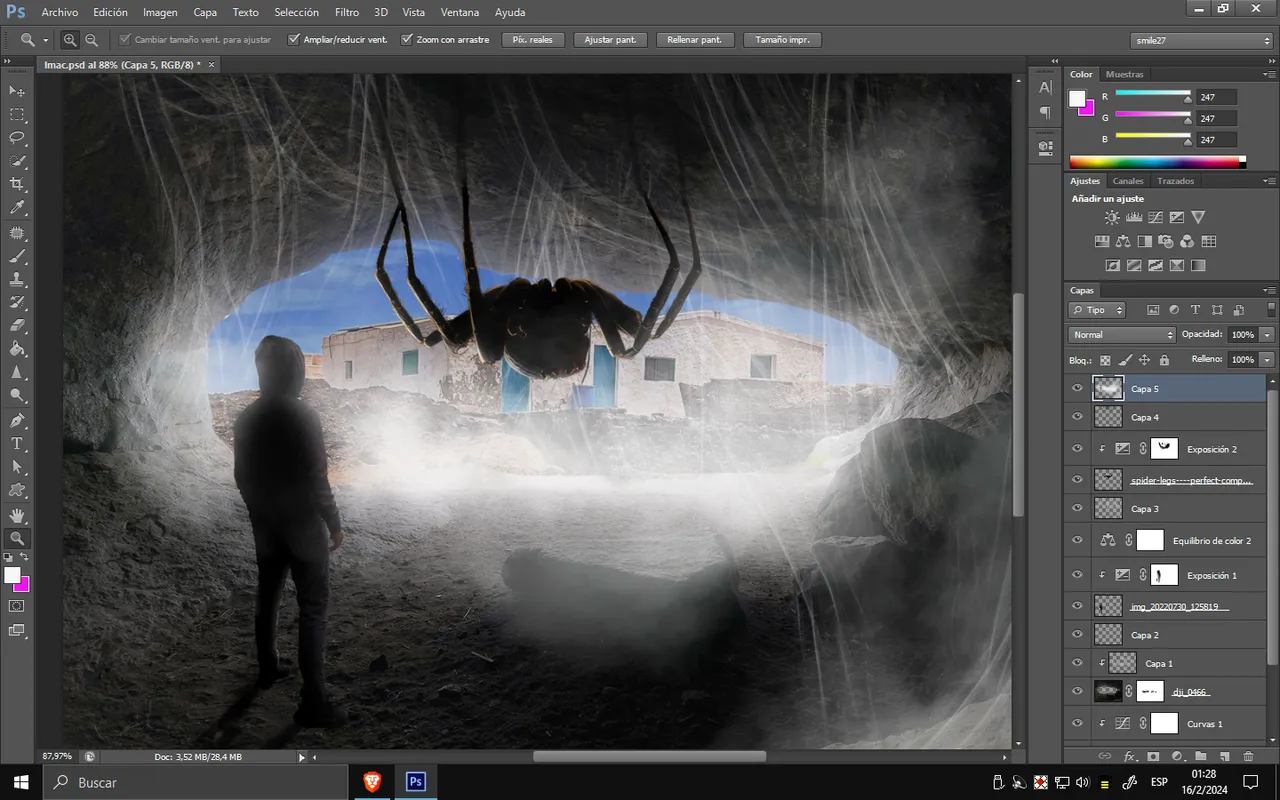This screenshot has height=800, width=1280.
Task: Add layer mask icon
Action: [1153, 757]
